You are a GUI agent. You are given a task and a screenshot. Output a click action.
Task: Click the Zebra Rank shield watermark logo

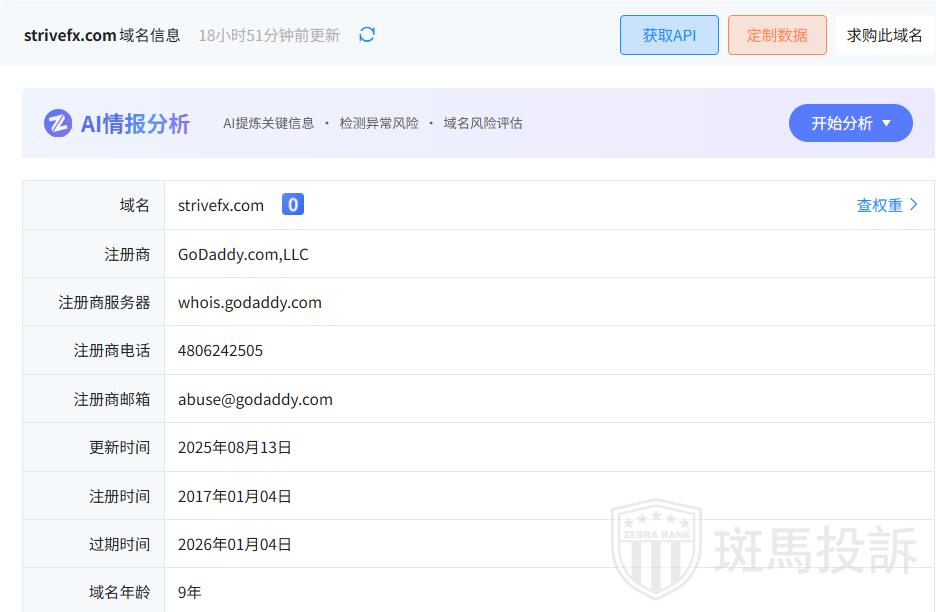pyautogui.click(x=656, y=549)
